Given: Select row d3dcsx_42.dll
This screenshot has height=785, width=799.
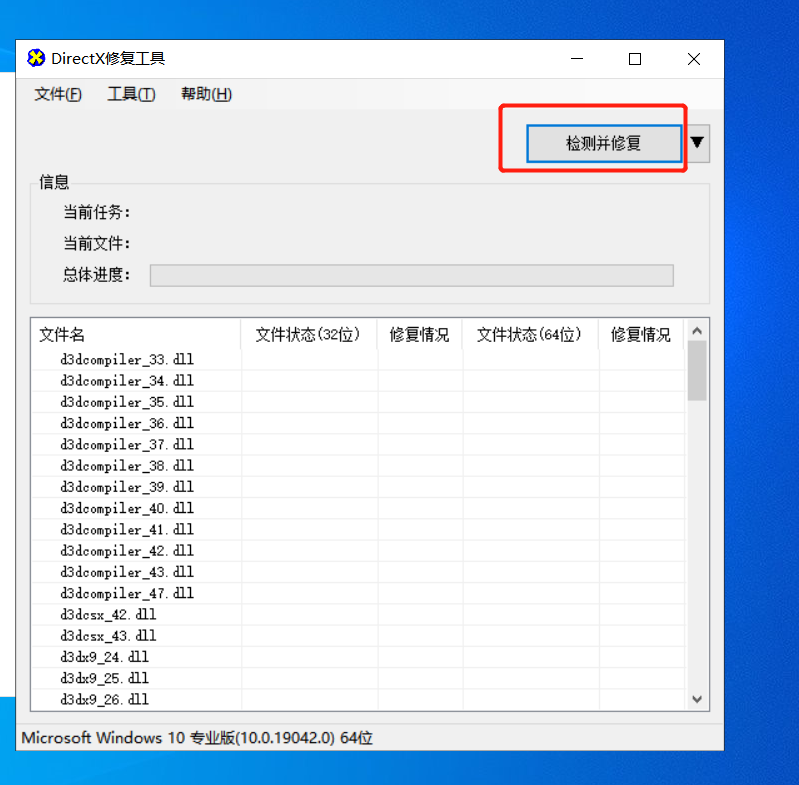Looking at the screenshot, I should click(x=359, y=615).
